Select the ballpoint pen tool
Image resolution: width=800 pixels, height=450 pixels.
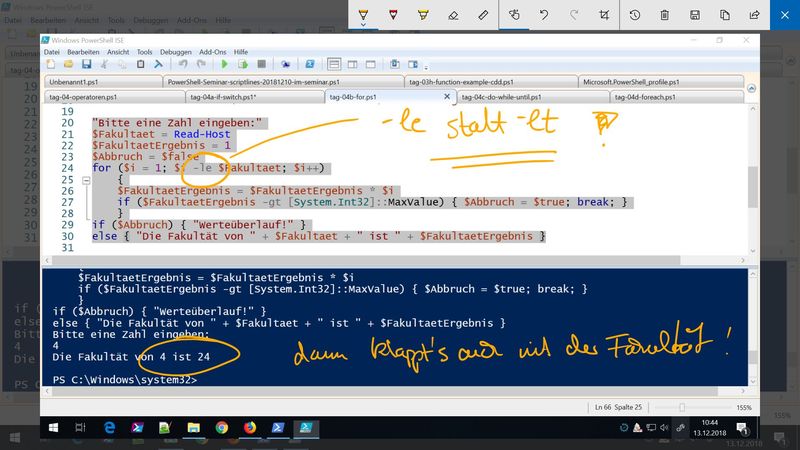tap(363, 14)
